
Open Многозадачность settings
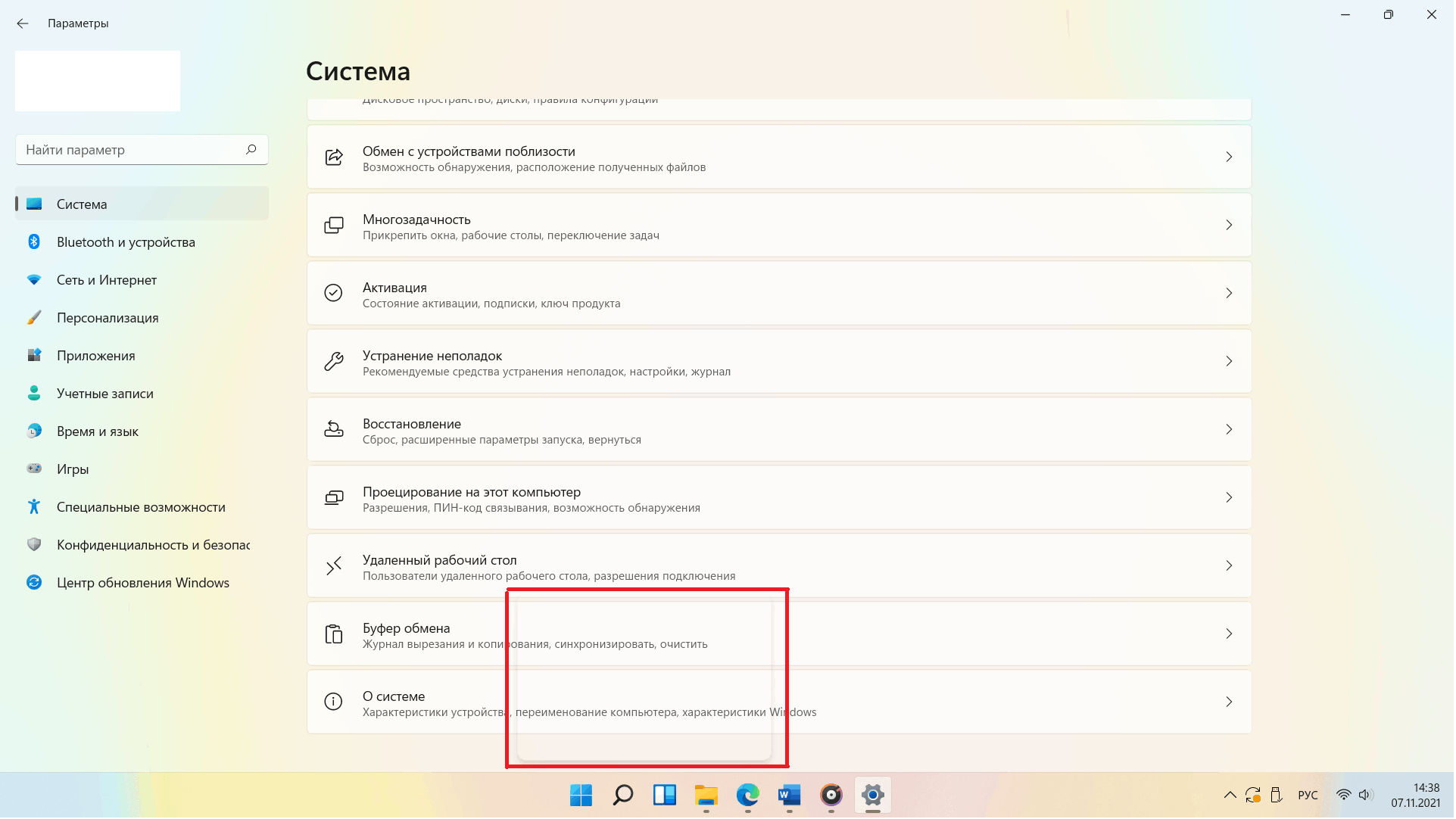click(779, 225)
